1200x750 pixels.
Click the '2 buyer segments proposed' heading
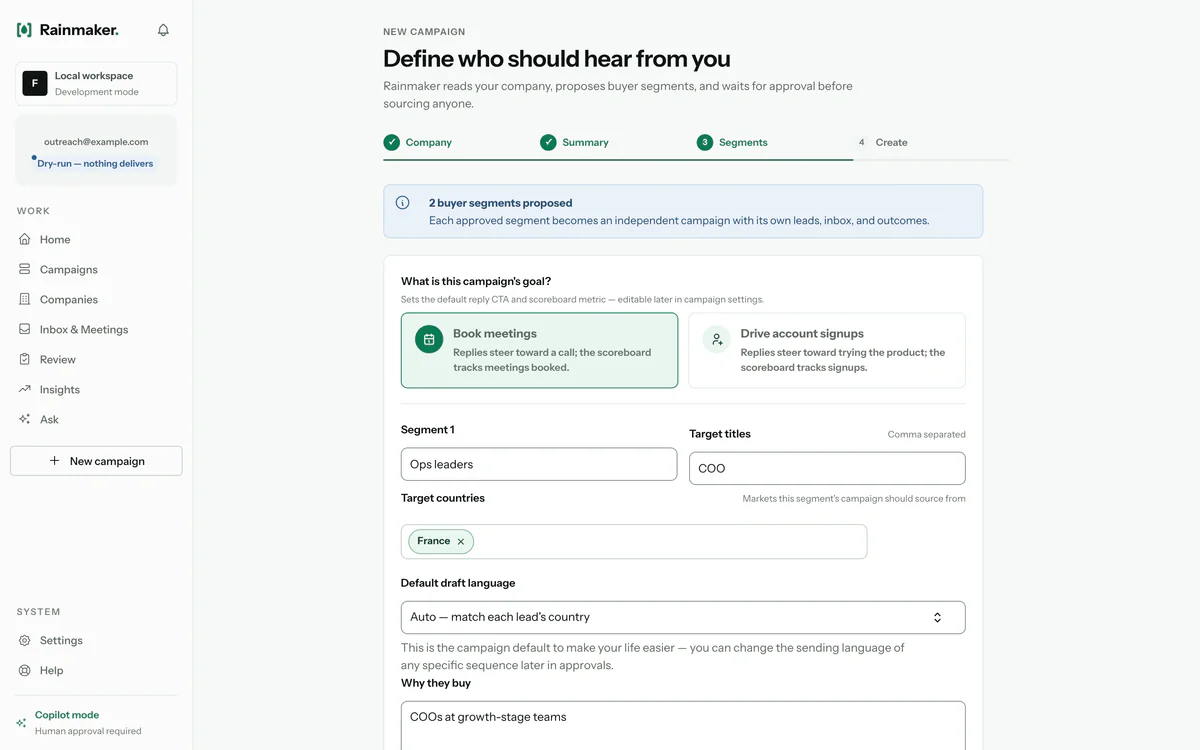coord(500,203)
